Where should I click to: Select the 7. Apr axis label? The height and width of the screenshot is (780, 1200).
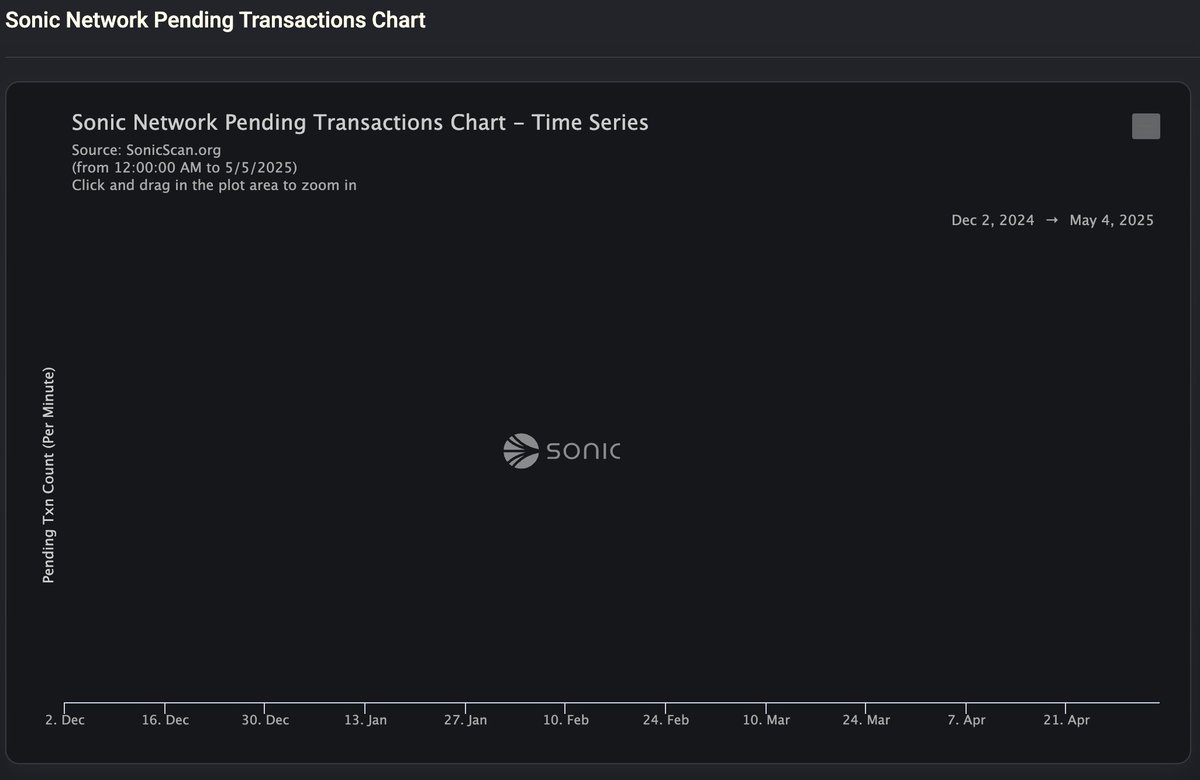click(965, 720)
